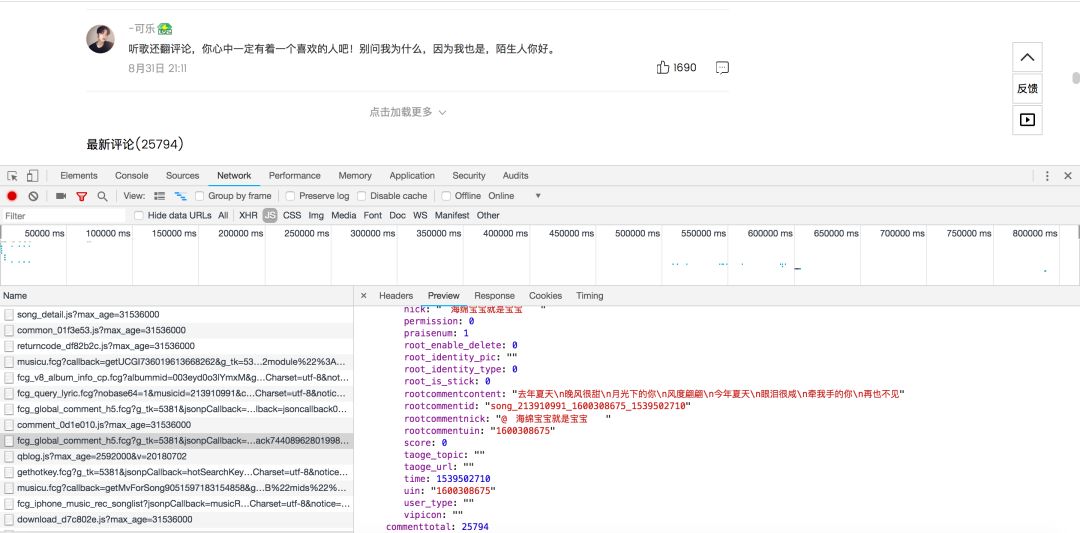Show the waterfall overview icon
The image size is (1080, 533).
click(x=181, y=196)
